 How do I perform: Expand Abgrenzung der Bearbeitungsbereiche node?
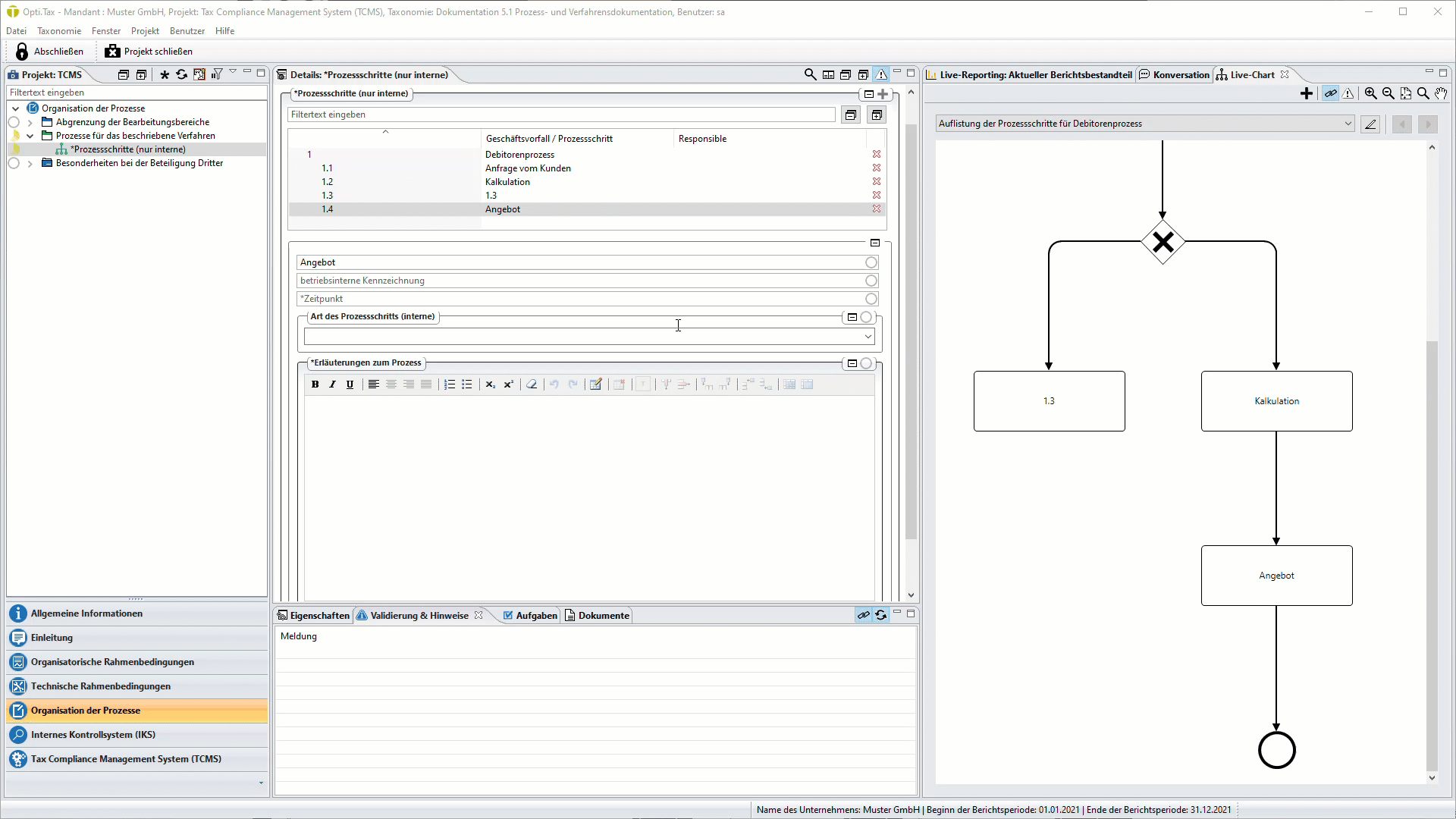click(30, 122)
